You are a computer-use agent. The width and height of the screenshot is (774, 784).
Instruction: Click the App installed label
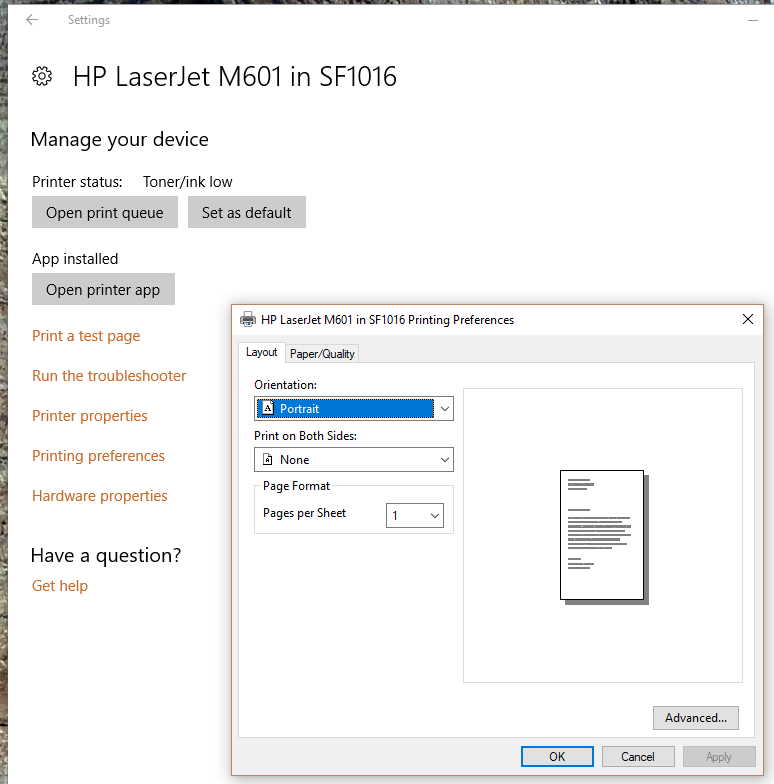(x=75, y=259)
